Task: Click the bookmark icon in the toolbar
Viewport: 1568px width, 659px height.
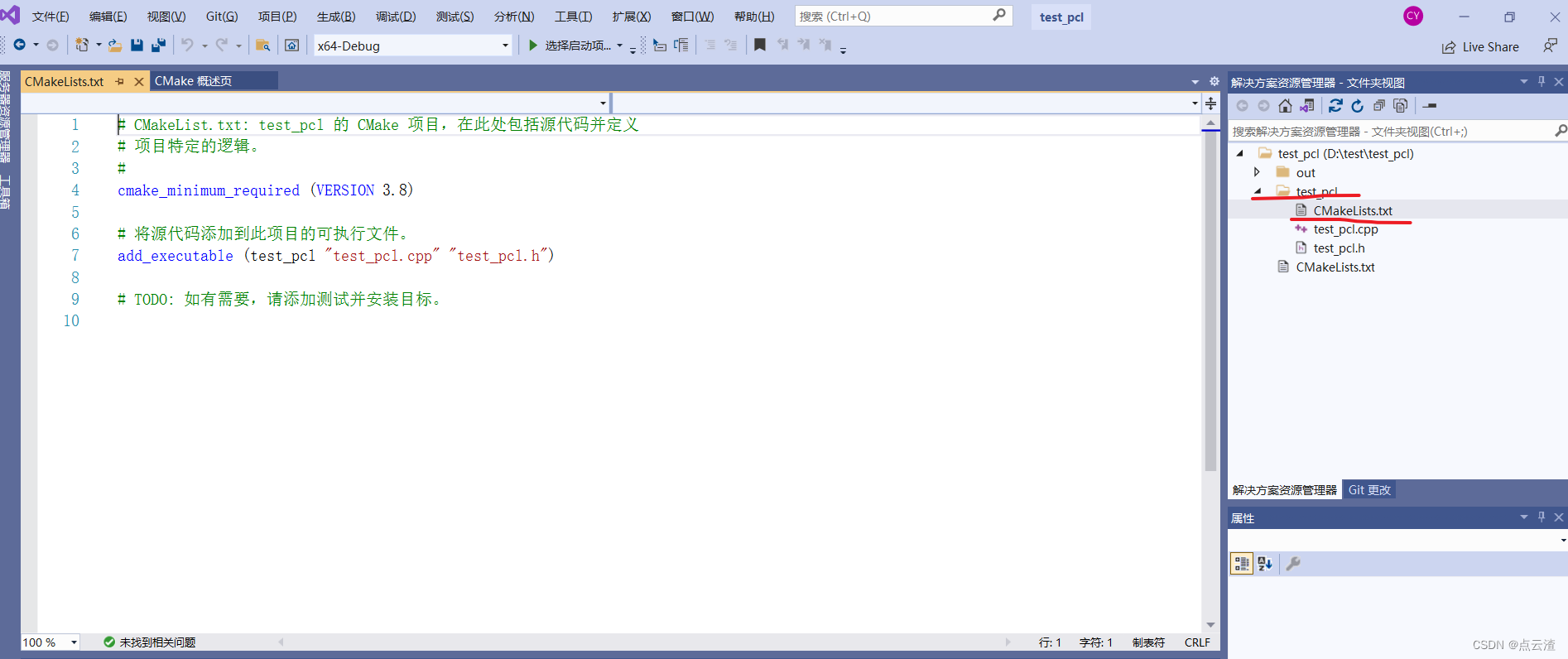Action: [760, 45]
